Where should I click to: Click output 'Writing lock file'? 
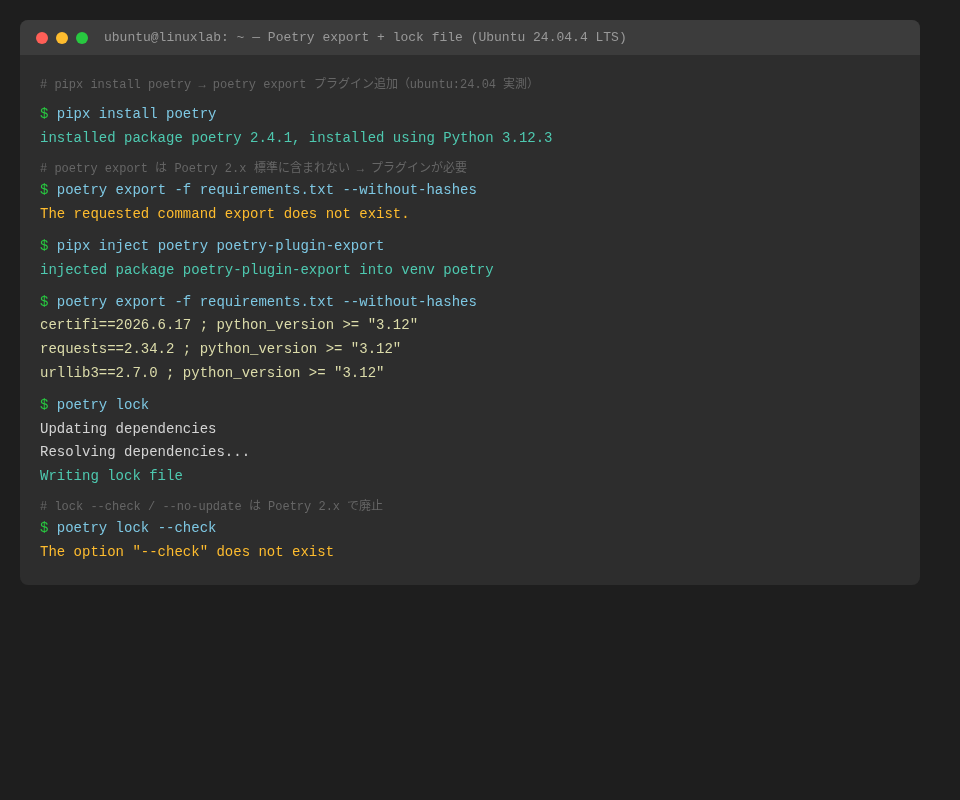[x=111, y=476]
